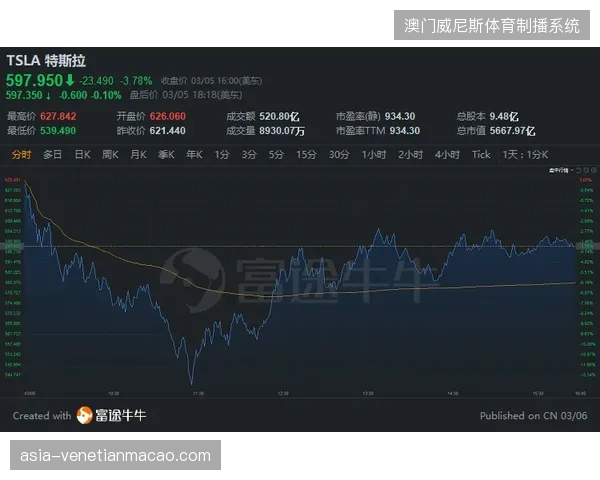Click the after-hours price 597.350
Screen dimensions: 600x480
pos(24,95)
